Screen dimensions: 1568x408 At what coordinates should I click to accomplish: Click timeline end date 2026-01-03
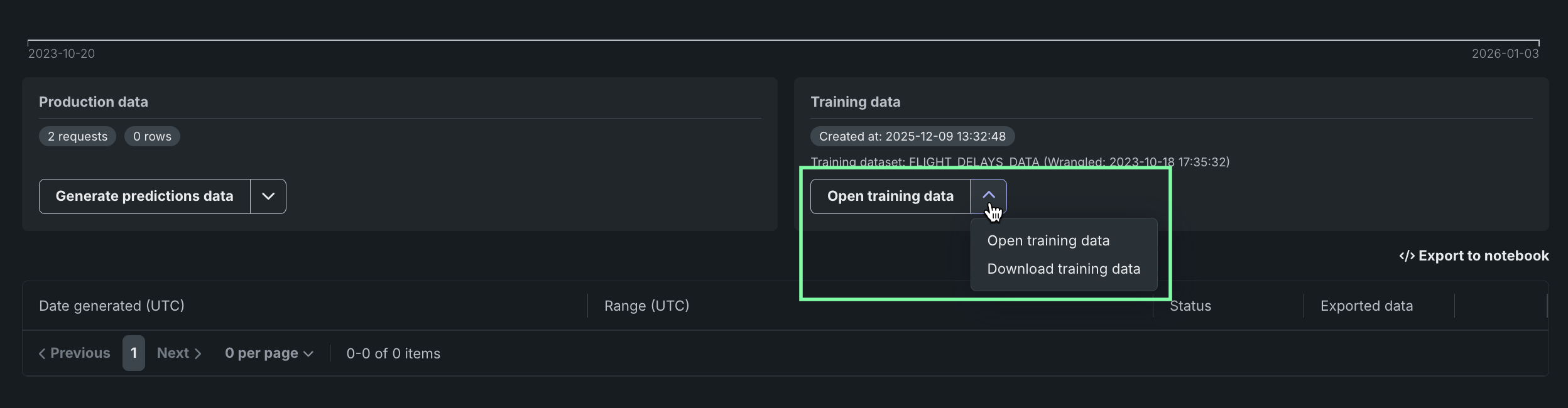1505,54
